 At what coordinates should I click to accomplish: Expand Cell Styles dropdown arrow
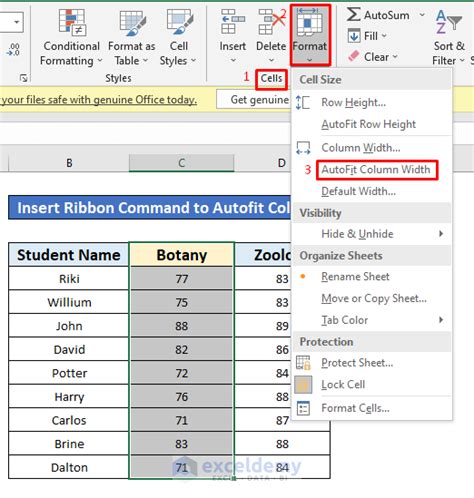[x=193, y=61]
